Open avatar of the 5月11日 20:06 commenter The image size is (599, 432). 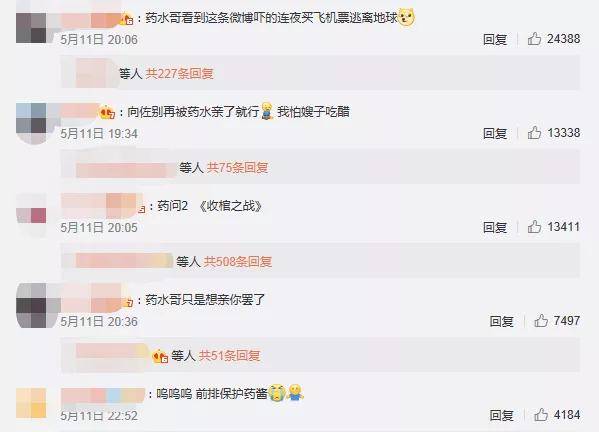coord(31,28)
